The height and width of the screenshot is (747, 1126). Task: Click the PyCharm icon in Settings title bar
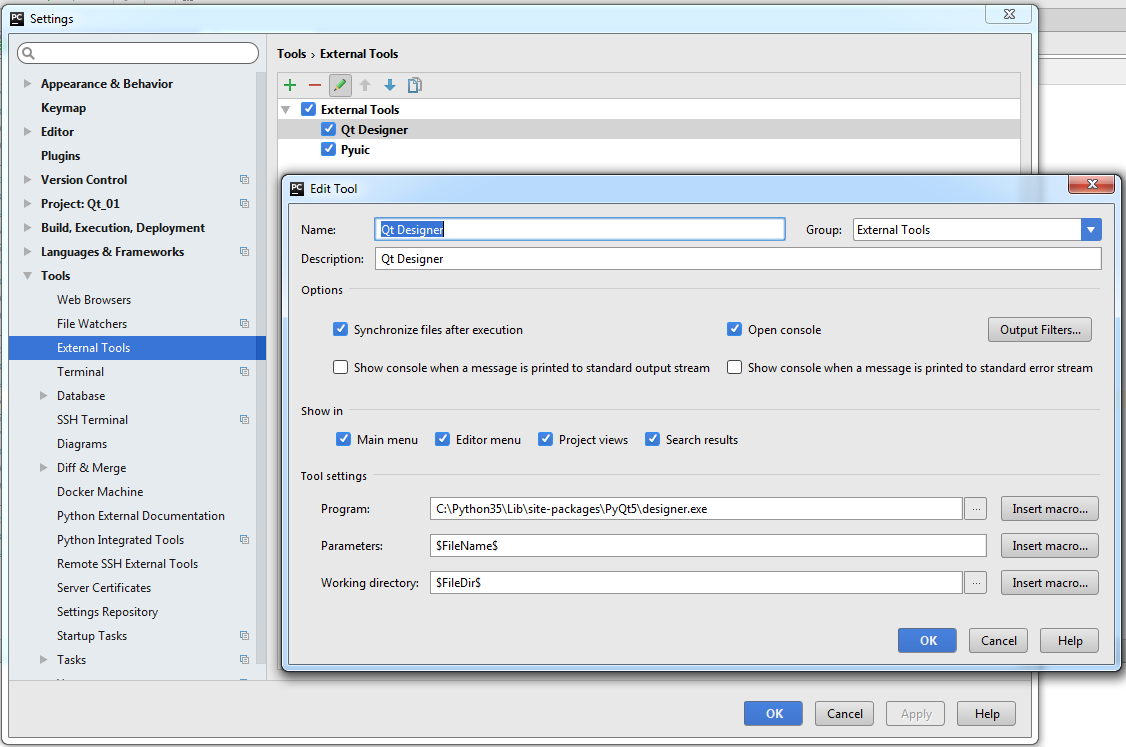tap(17, 19)
